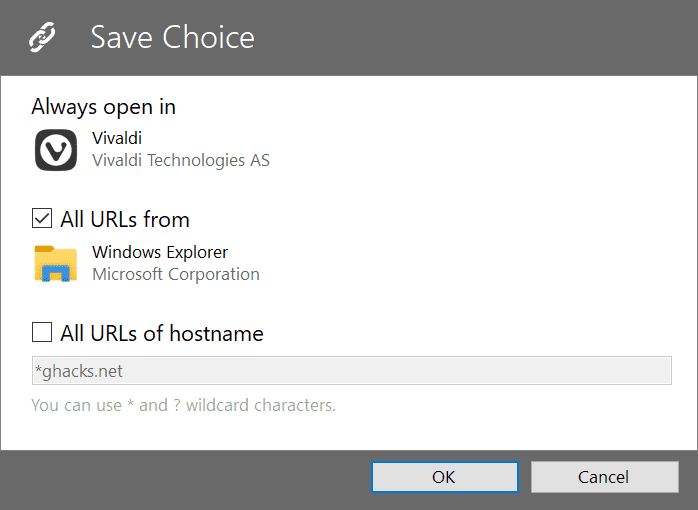Click the Save Choice title text
This screenshot has width=698, height=510.
[x=173, y=37]
